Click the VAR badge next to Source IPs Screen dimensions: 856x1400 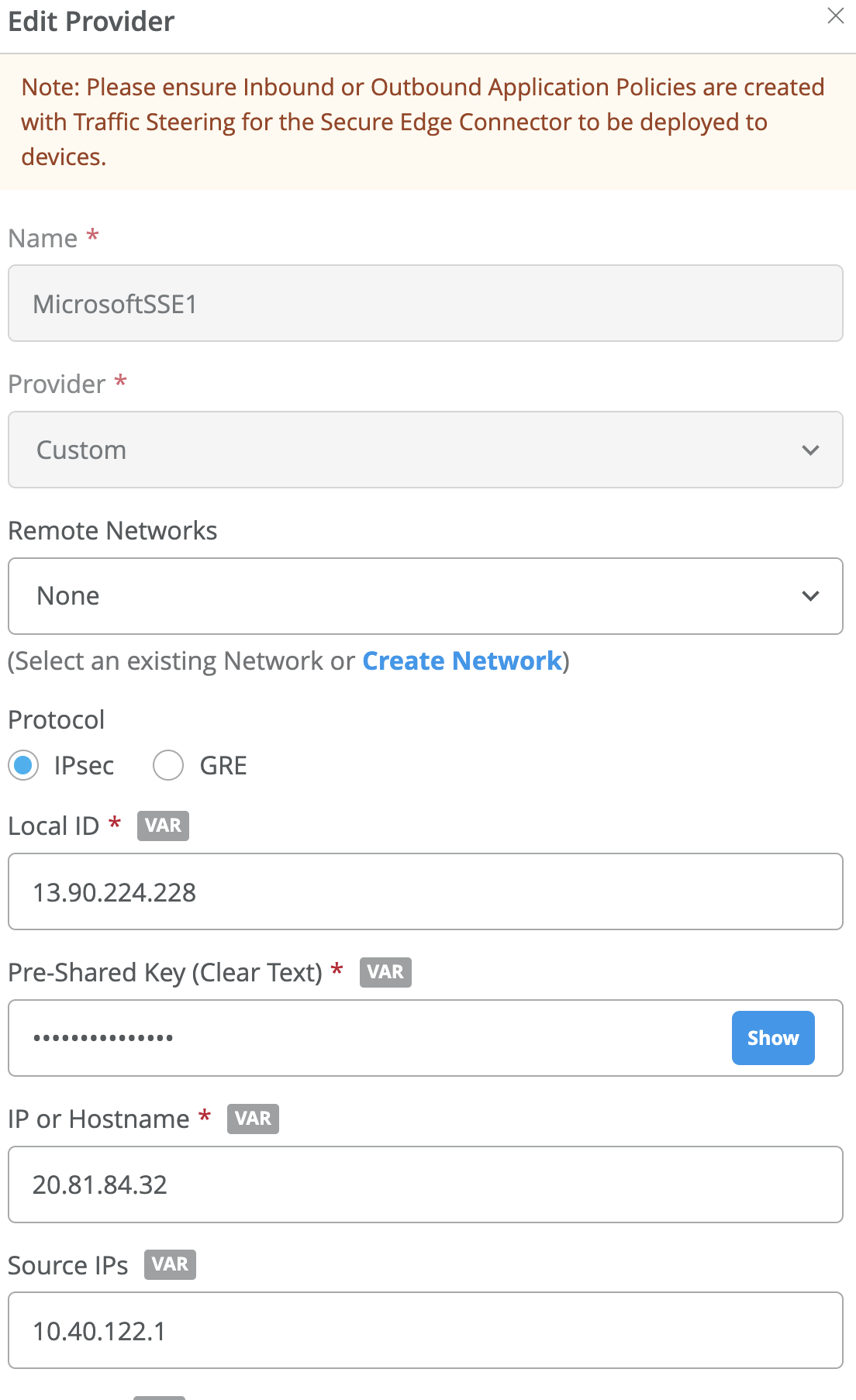170,1264
